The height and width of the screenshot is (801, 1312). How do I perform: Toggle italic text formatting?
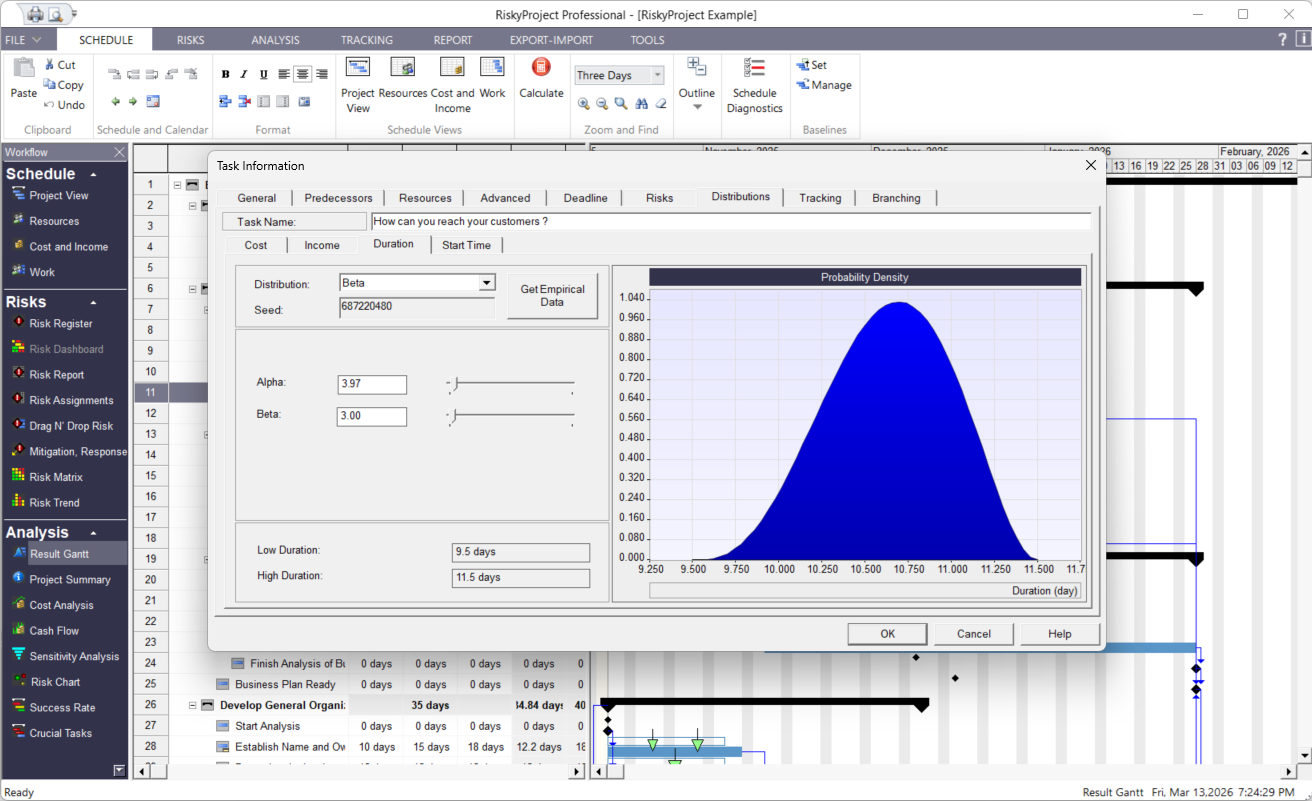[x=243, y=73]
